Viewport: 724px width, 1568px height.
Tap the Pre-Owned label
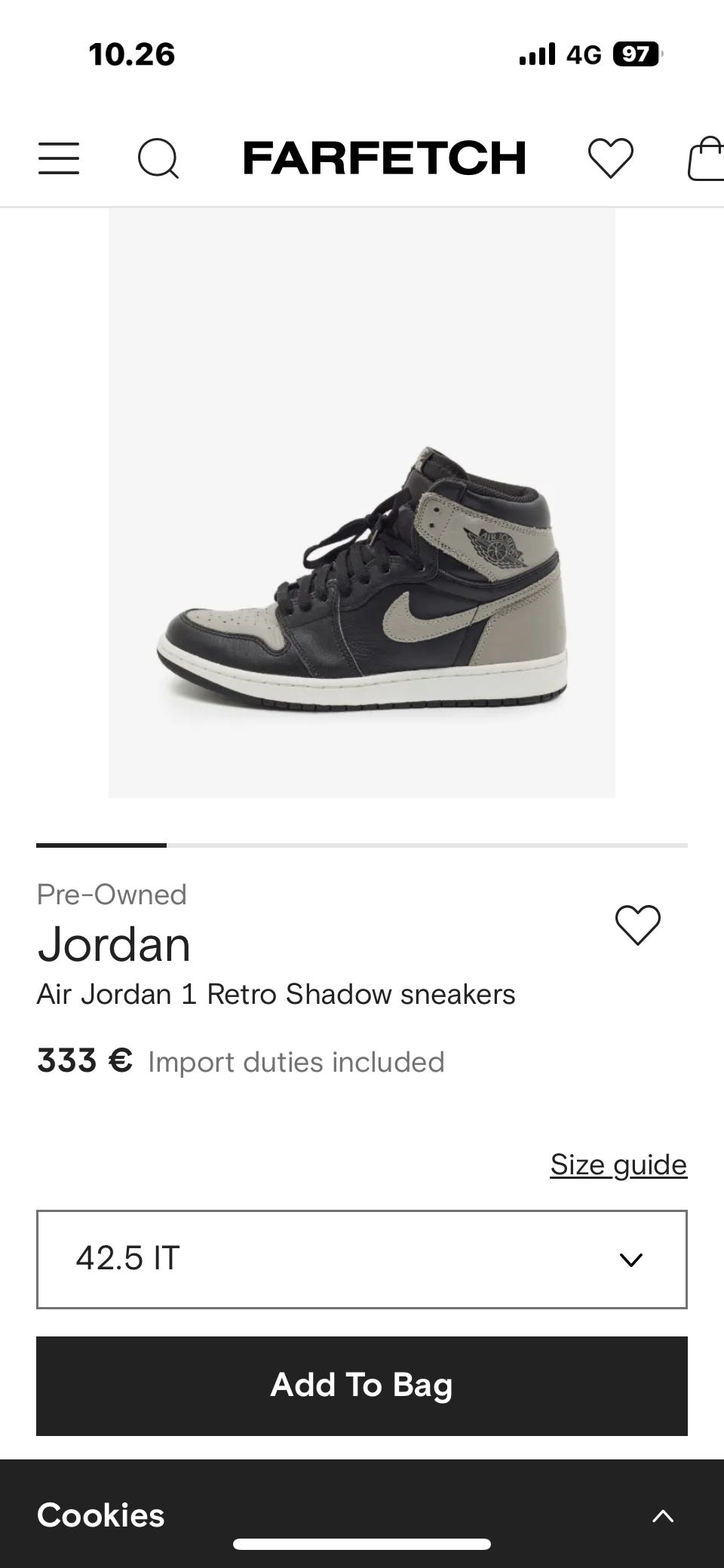(x=112, y=894)
